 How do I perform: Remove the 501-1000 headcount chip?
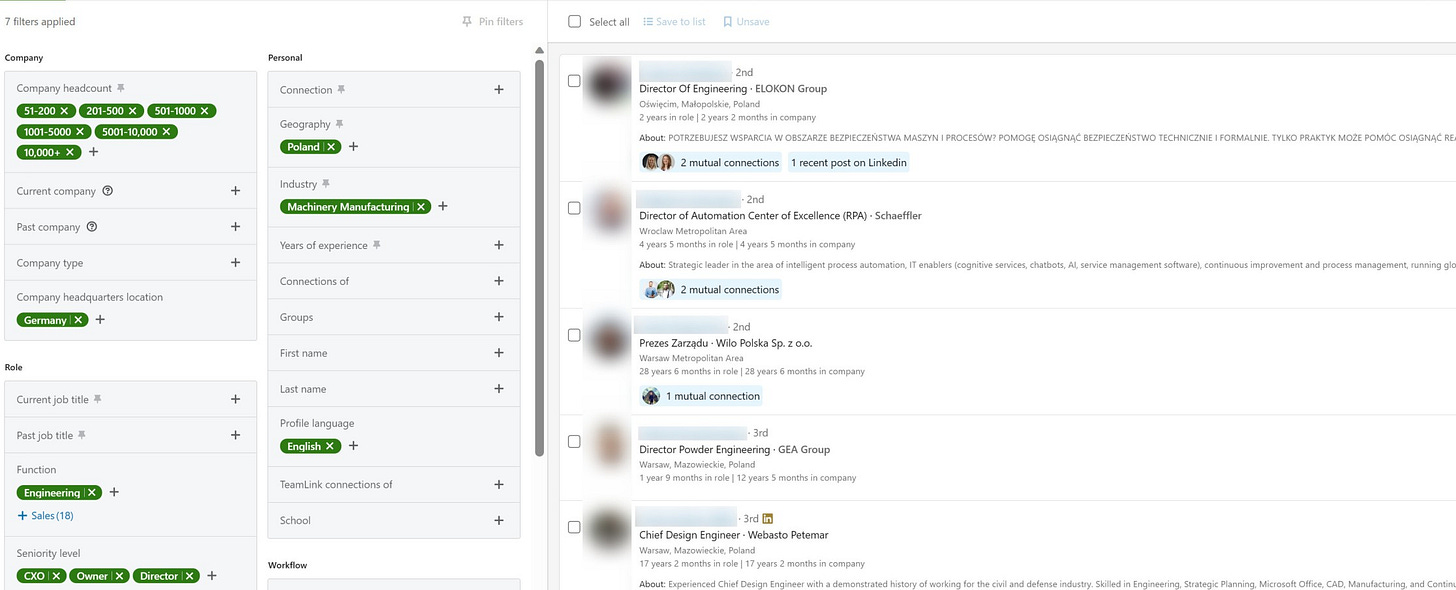(x=205, y=111)
